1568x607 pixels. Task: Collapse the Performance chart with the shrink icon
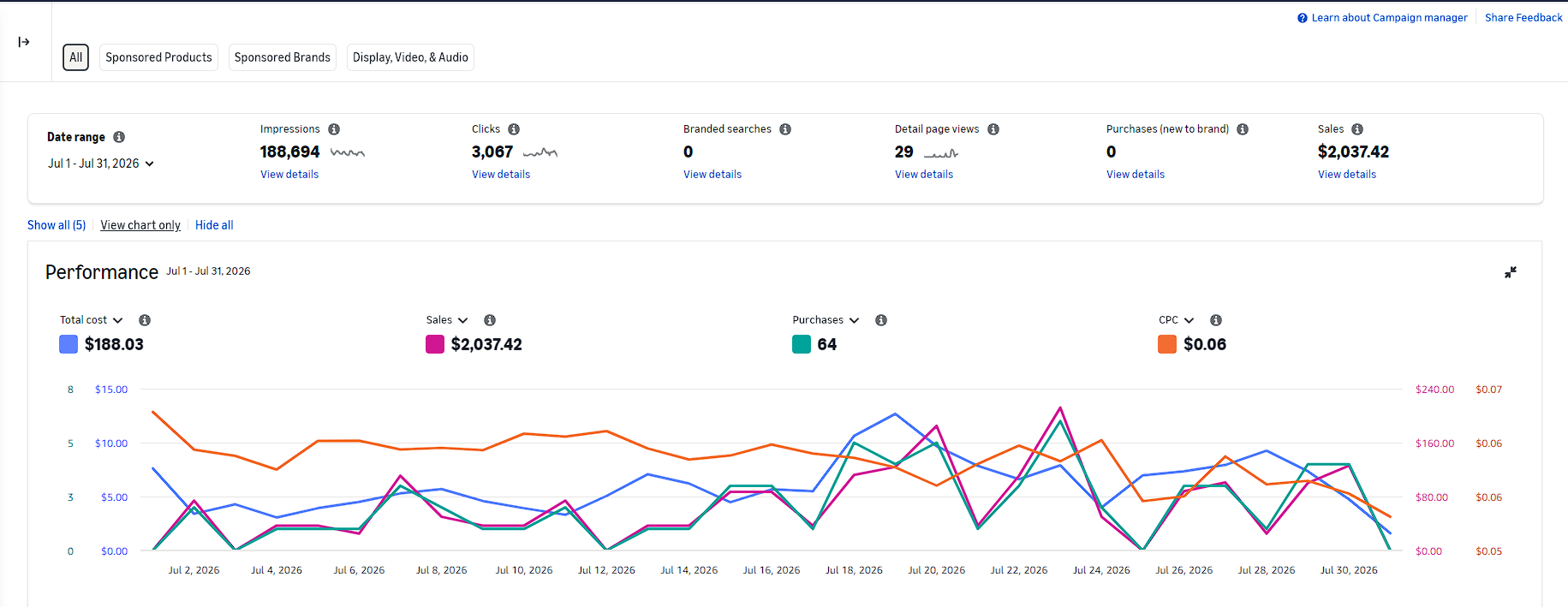(1511, 272)
